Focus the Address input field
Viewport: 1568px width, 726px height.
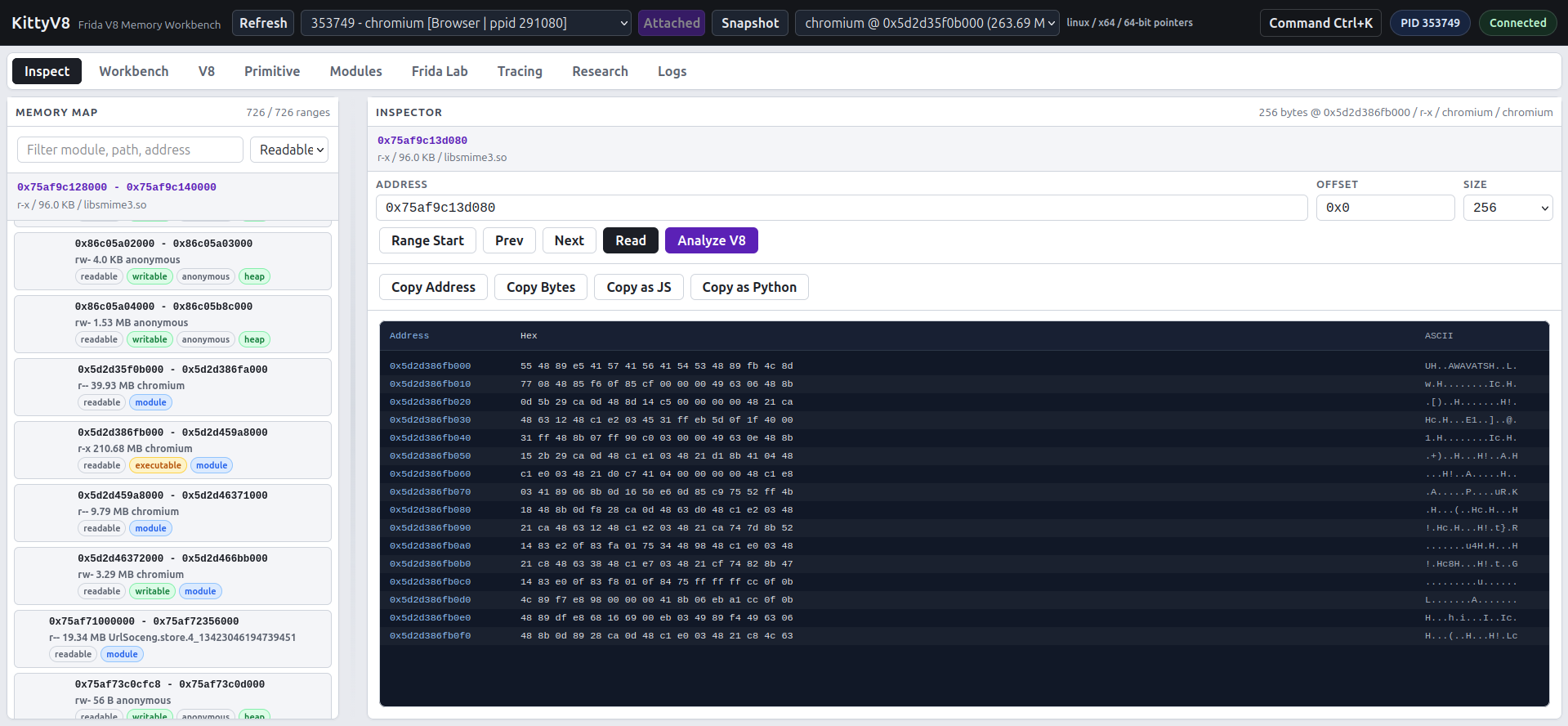(842, 208)
